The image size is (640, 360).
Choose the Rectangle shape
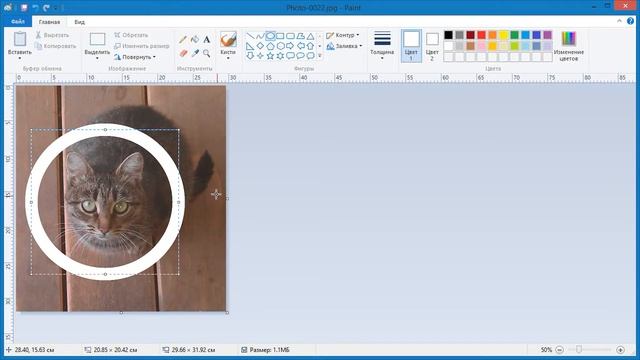280,36
